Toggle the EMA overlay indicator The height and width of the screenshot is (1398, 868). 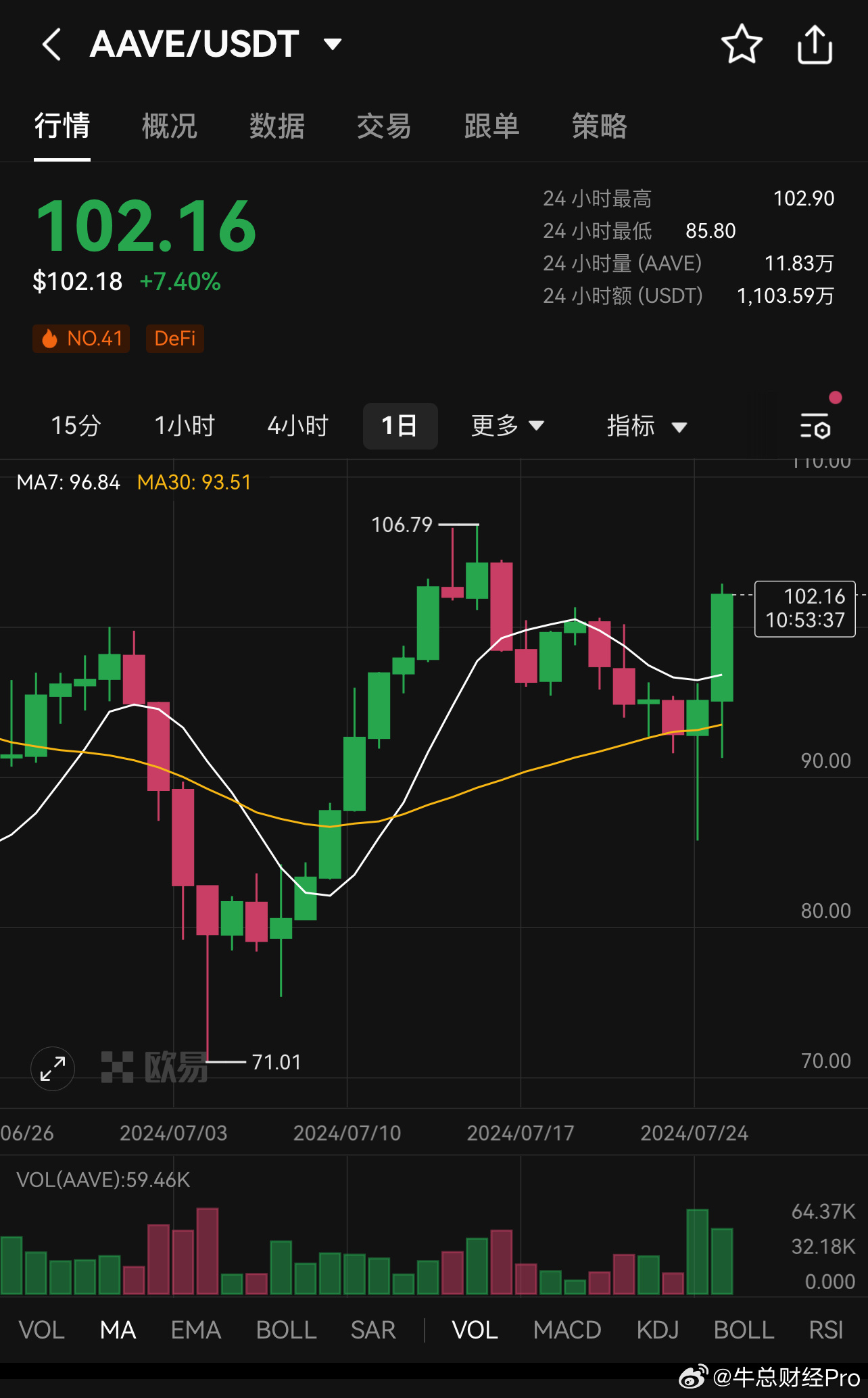point(196,1330)
